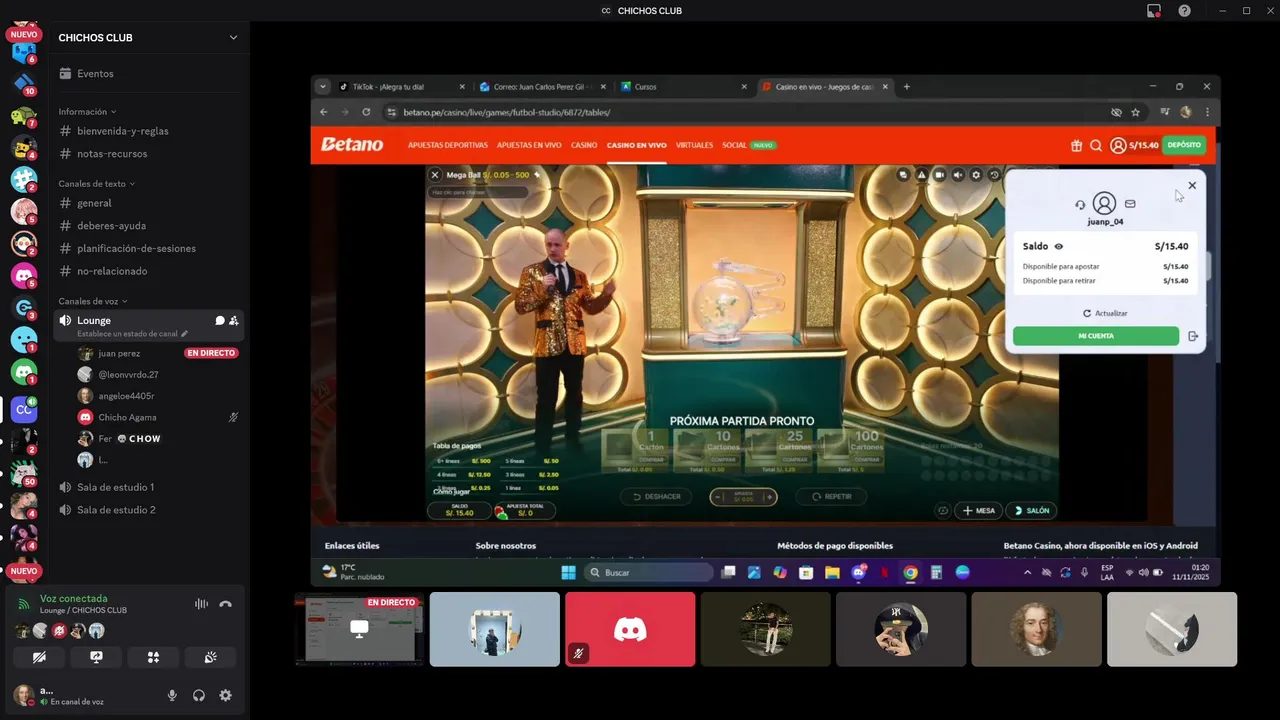Bookmark the page with the star icon
This screenshot has width=1280, height=720.
[x=1135, y=112]
